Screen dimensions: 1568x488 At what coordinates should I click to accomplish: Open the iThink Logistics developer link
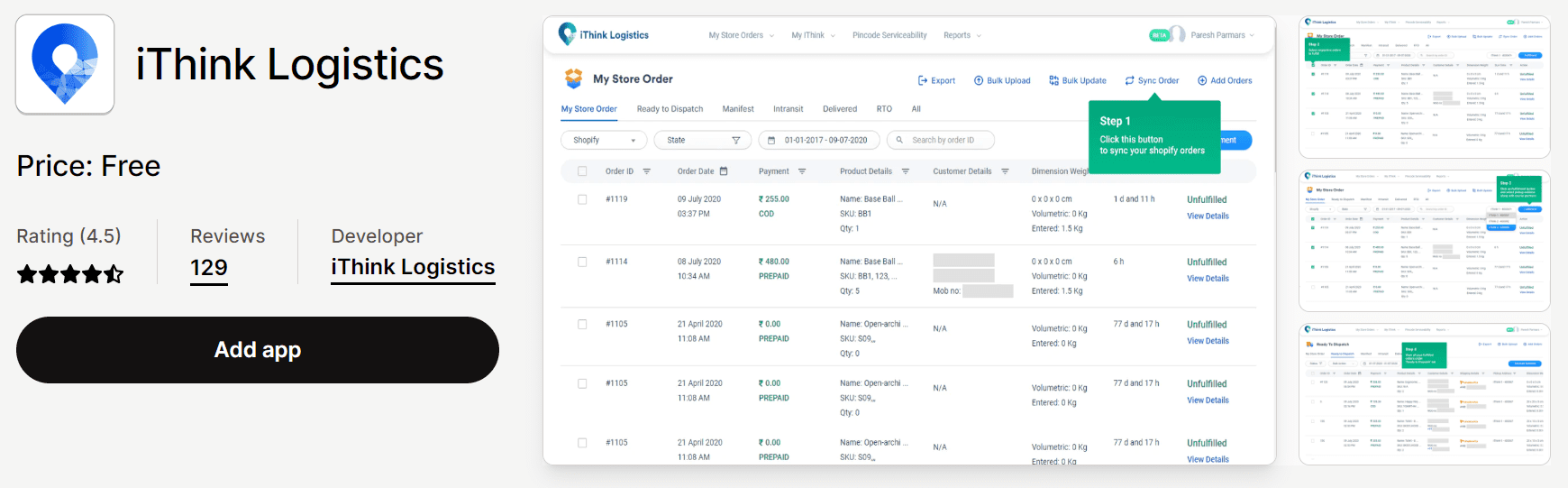(x=413, y=267)
